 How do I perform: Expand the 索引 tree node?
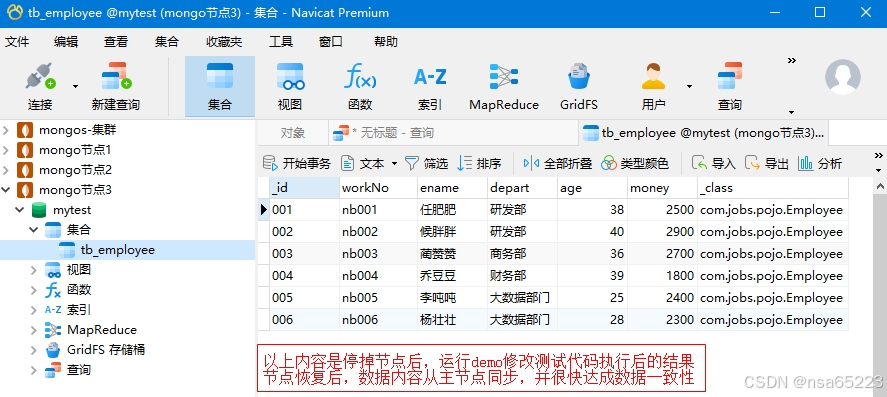click(x=34, y=310)
